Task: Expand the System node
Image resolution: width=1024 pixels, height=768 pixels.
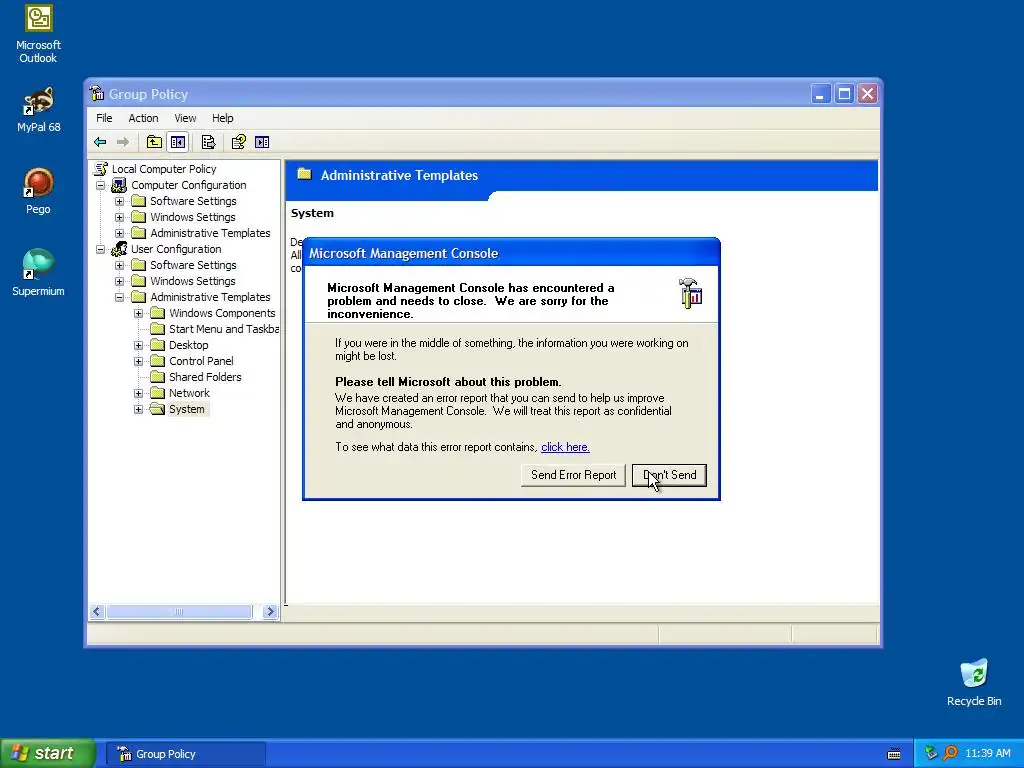Action: pos(138,409)
